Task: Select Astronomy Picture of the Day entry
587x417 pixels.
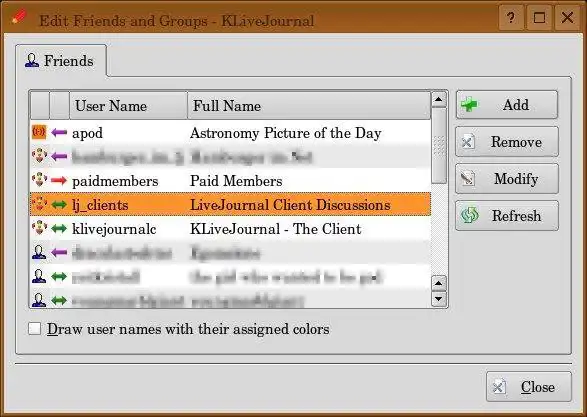Action: click(x=286, y=133)
